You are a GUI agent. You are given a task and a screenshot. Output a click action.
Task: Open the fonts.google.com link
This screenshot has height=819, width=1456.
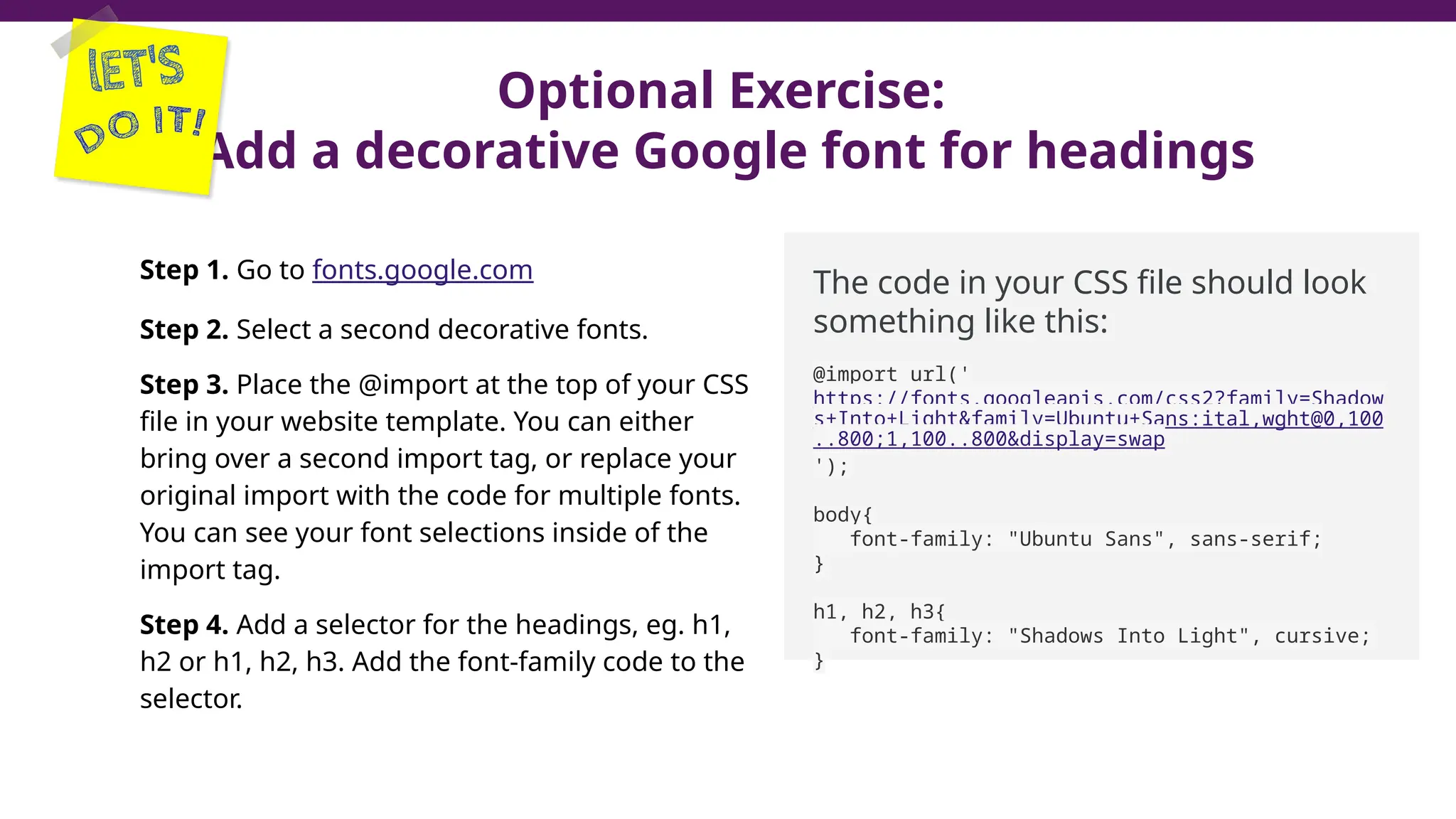(422, 271)
